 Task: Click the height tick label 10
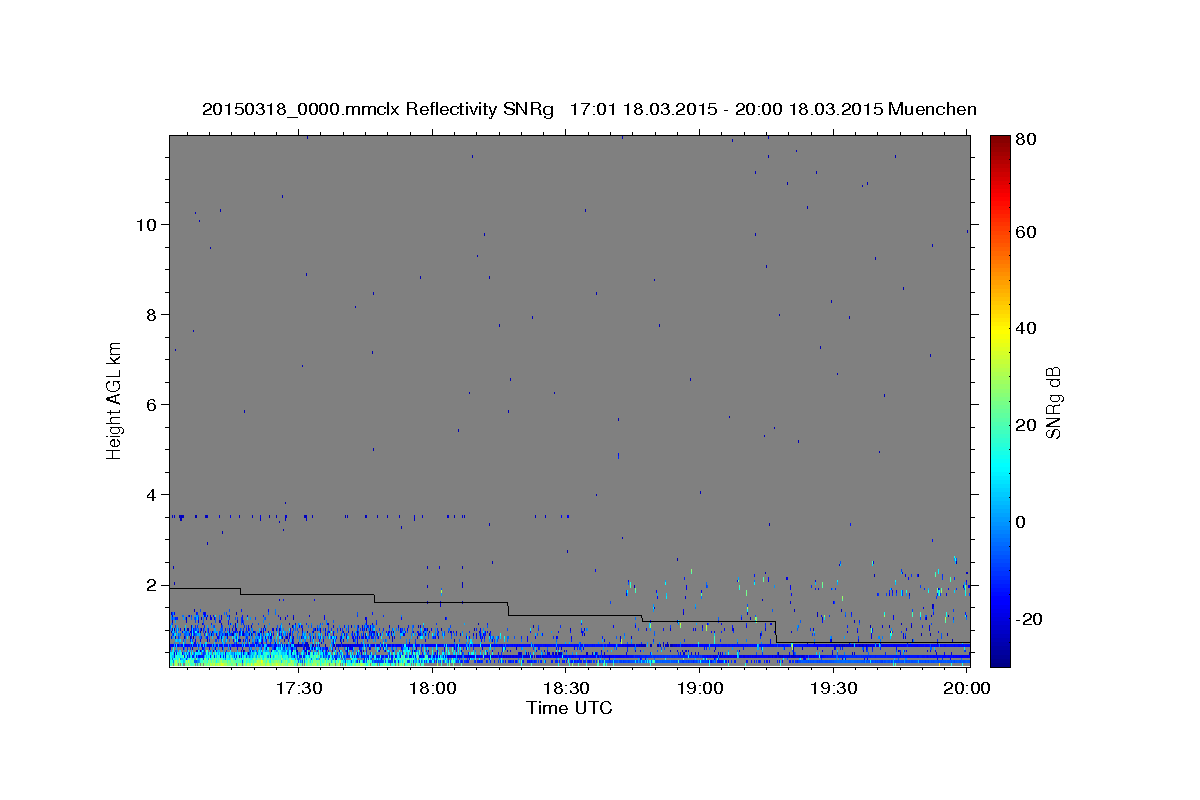(147, 225)
